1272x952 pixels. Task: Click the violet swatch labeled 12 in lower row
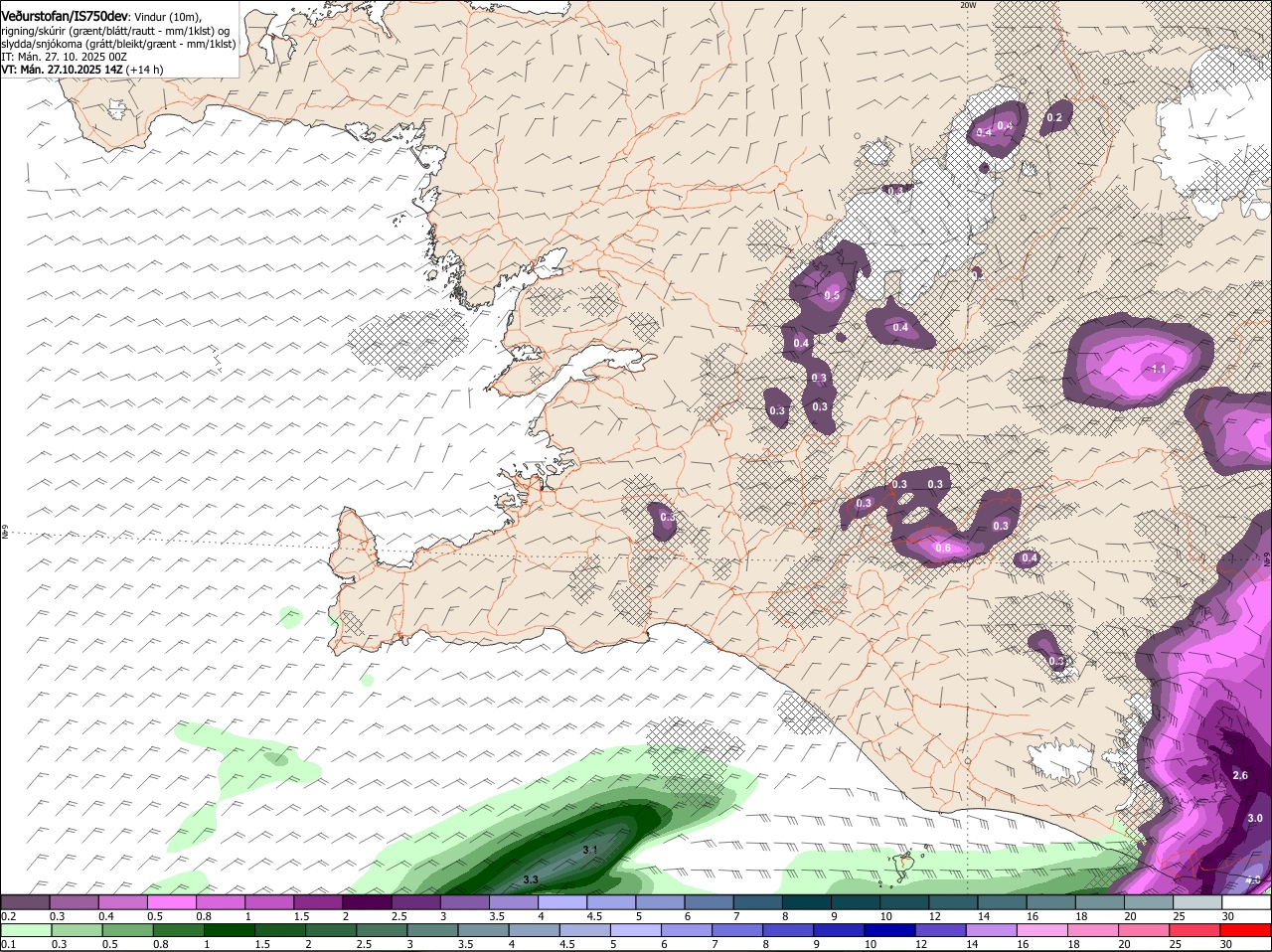pos(942,930)
